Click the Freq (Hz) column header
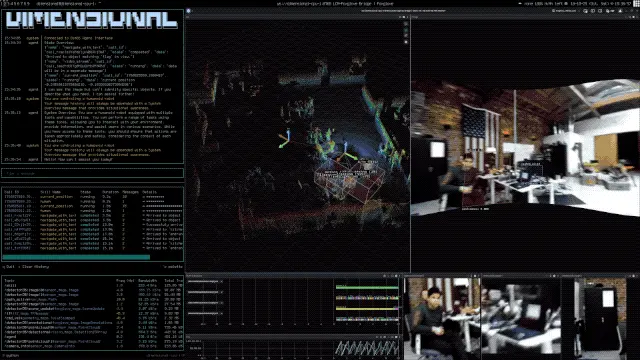 [125, 280]
